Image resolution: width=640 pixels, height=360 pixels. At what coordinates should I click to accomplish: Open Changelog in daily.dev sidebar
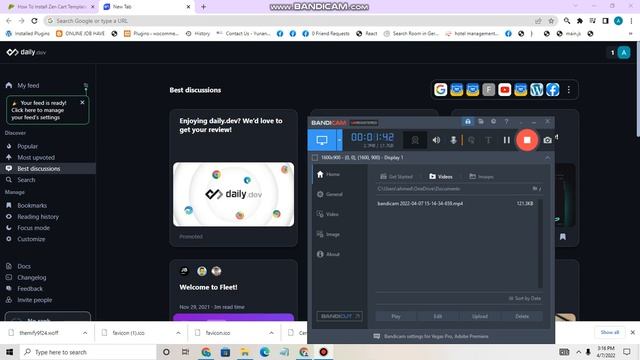(x=31, y=278)
